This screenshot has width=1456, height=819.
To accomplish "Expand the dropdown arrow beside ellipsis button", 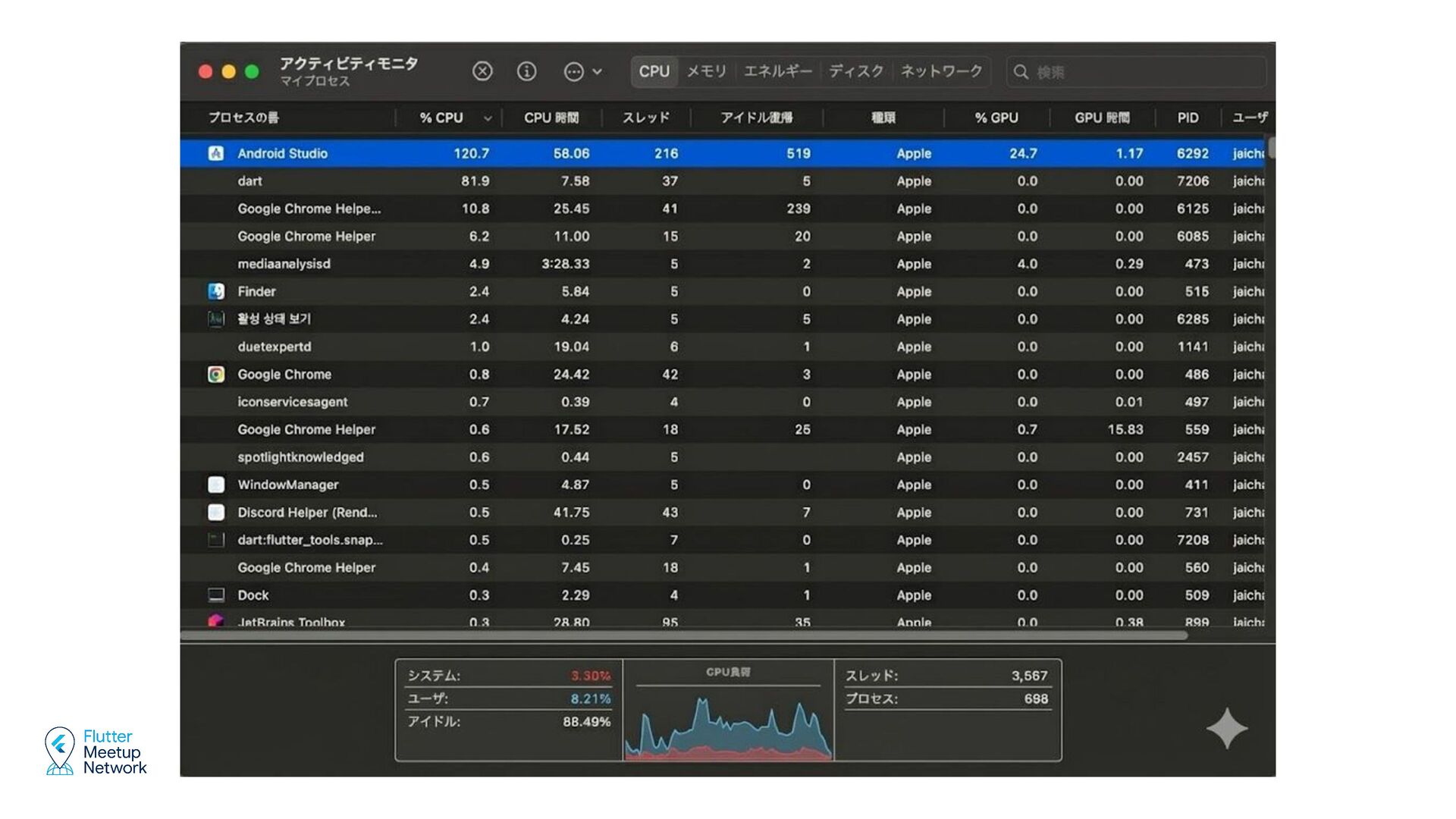I will coord(598,71).
